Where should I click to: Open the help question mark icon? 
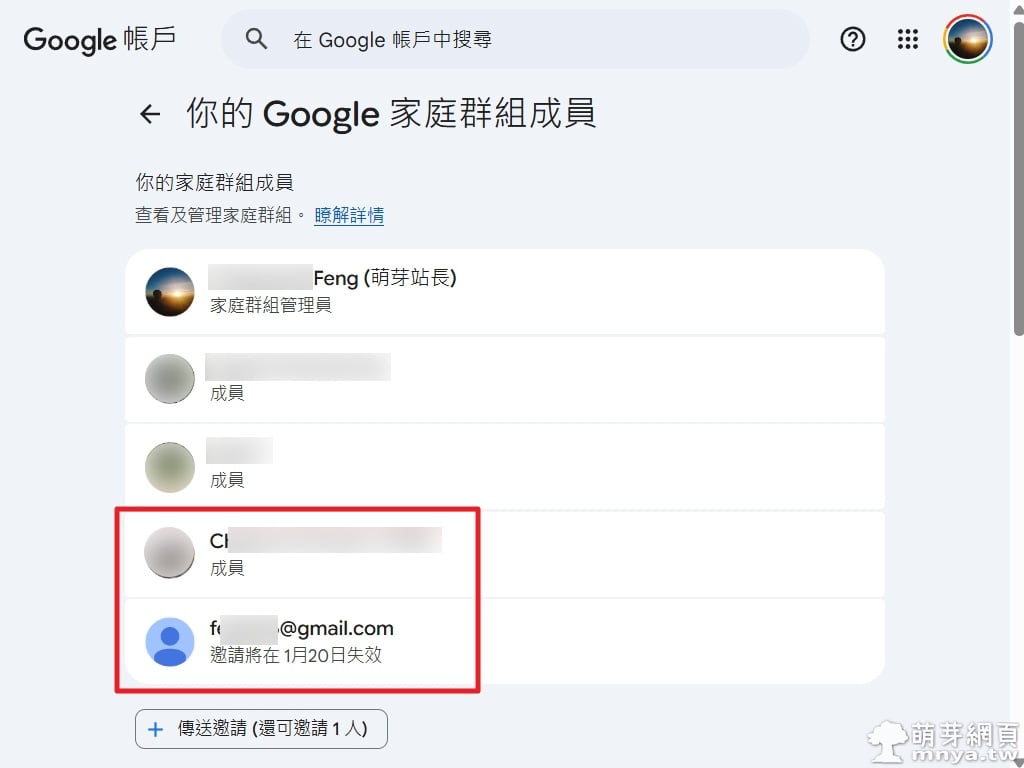(x=852, y=39)
